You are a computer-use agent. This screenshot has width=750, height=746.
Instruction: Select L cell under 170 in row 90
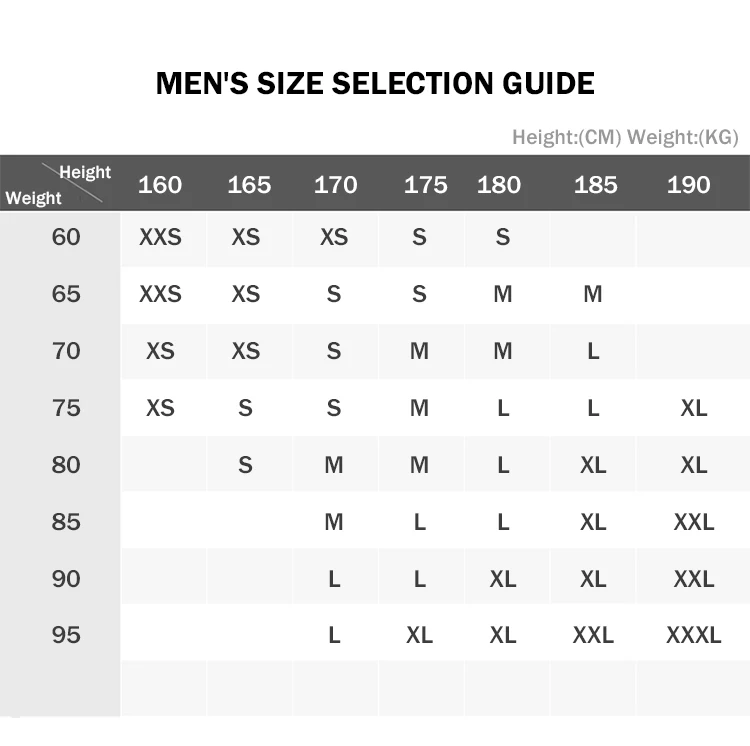tap(334, 579)
